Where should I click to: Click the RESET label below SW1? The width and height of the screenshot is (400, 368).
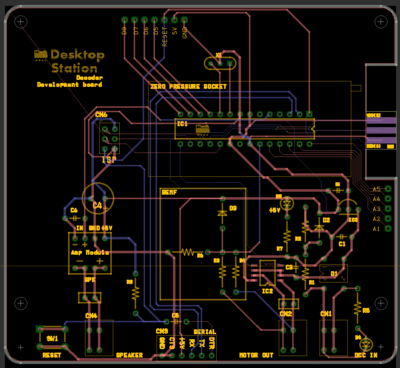point(52,355)
